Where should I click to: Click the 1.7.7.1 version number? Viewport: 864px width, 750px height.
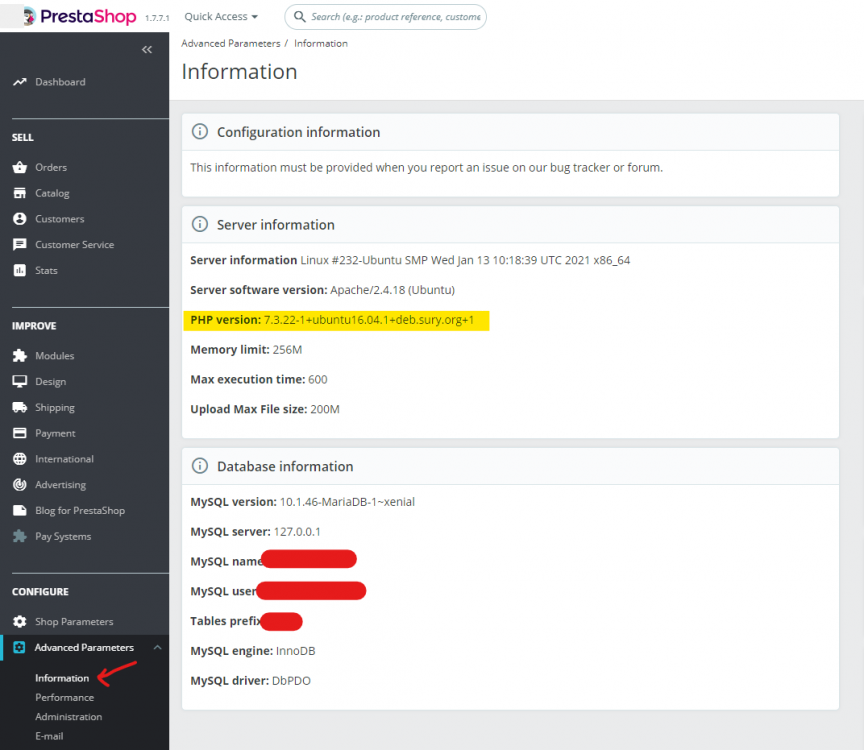tap(157, 18)
